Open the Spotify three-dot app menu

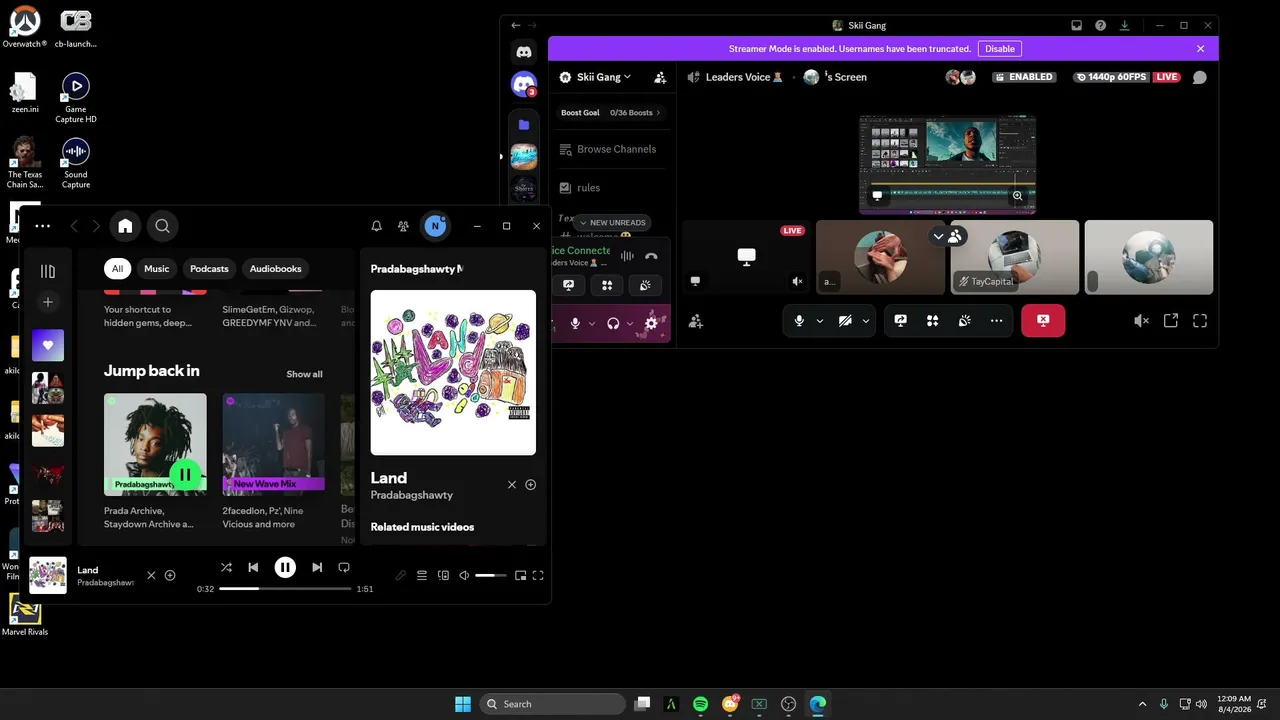[42, 226]
